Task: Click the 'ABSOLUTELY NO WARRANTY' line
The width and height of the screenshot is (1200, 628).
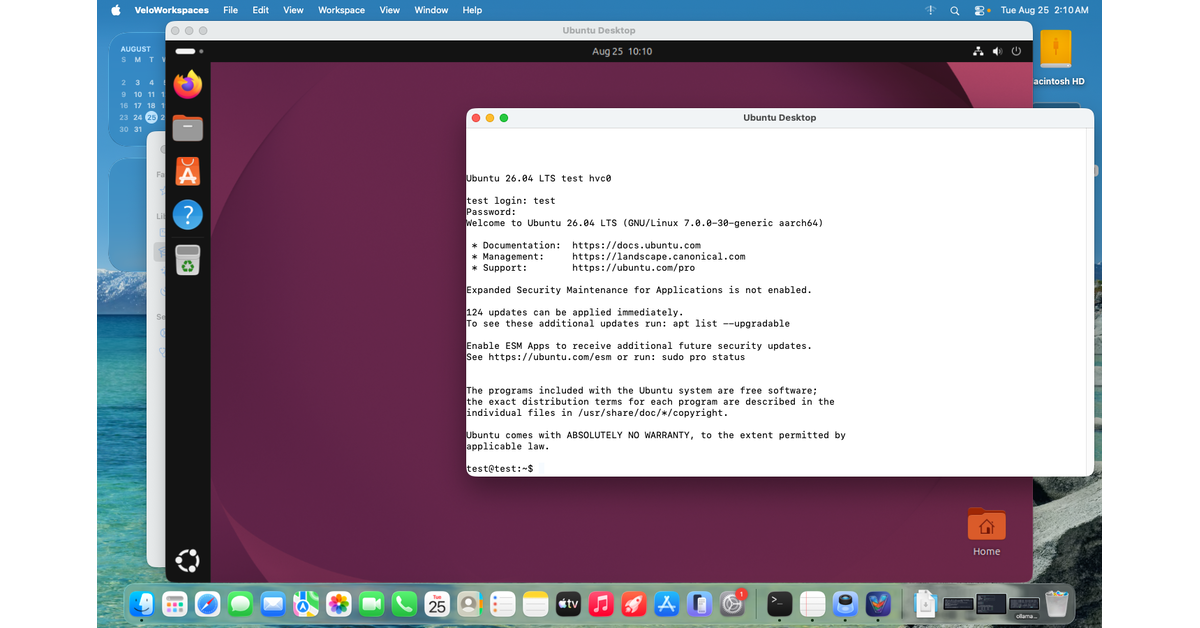Action: coord(656,436)
